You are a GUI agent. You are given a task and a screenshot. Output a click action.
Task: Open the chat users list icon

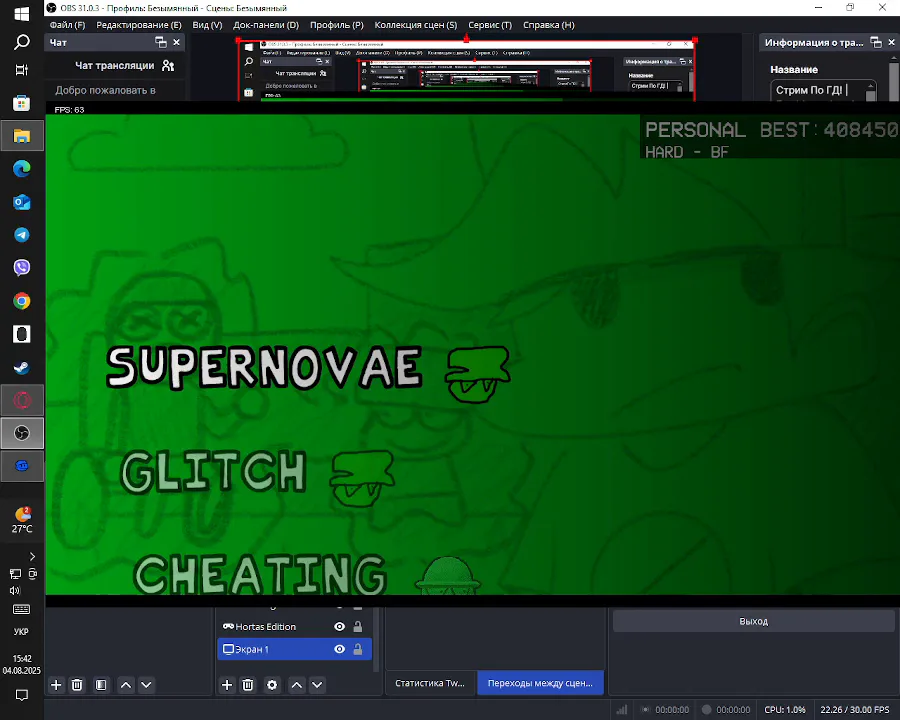click(168, 65)
